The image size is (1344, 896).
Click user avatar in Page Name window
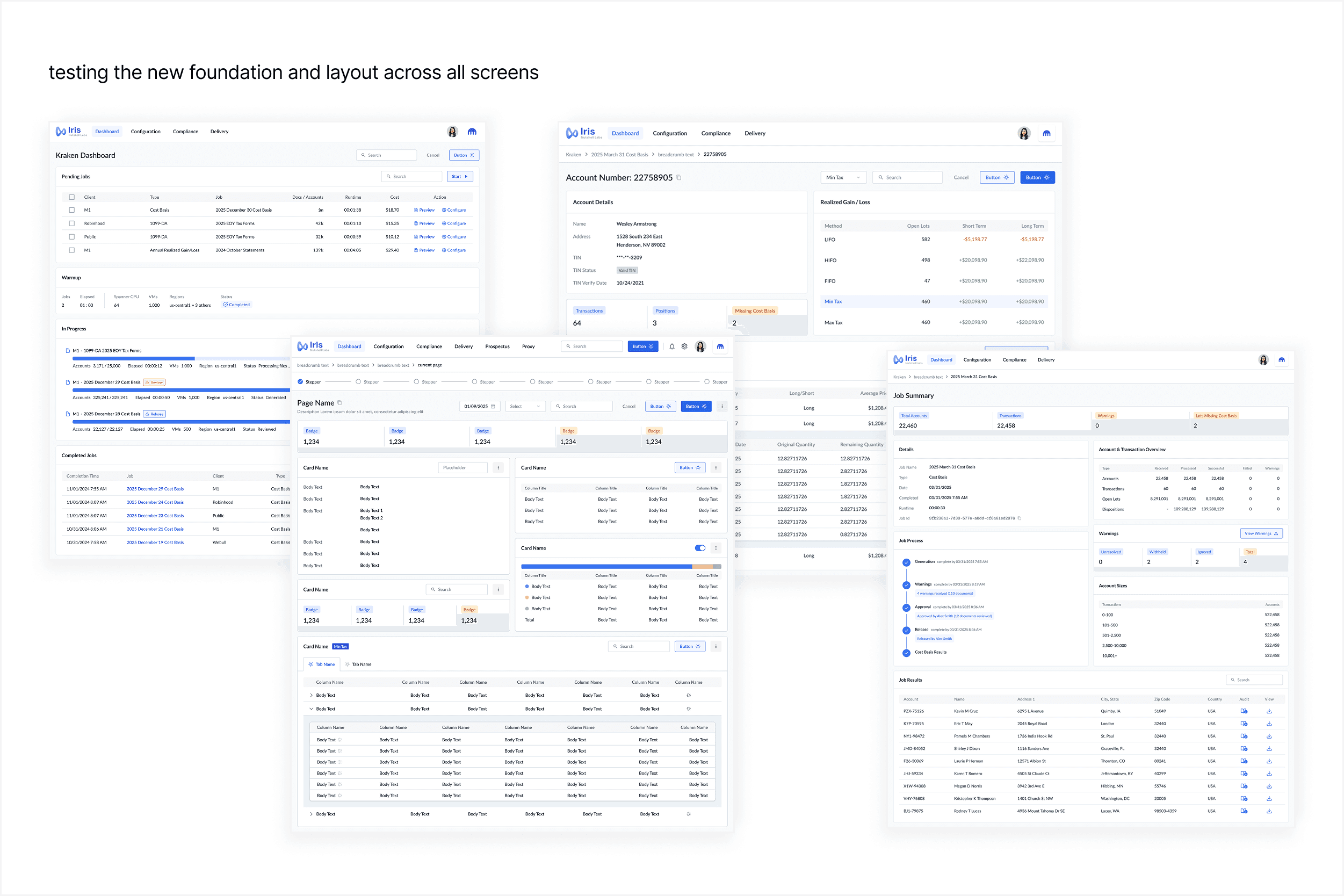pos(700,346)
